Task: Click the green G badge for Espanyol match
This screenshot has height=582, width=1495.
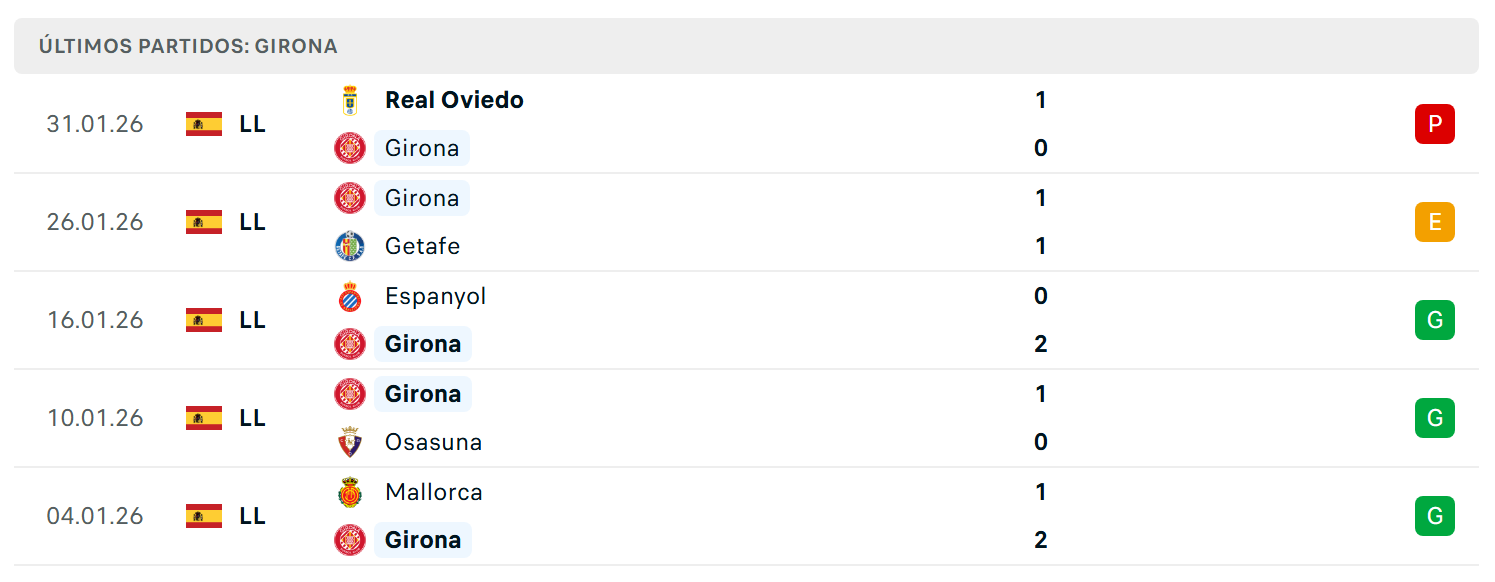Action: 1435,320
